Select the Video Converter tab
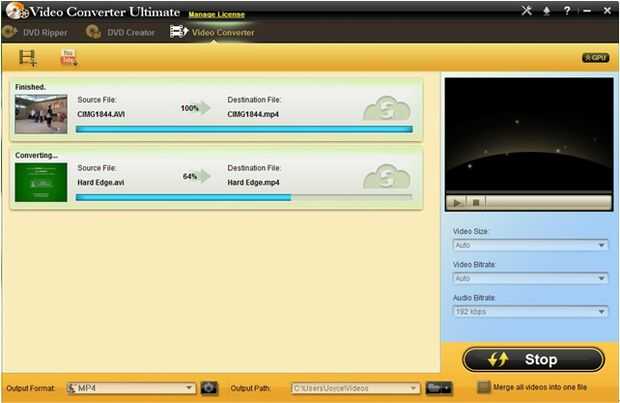 (x=212, y=32)
